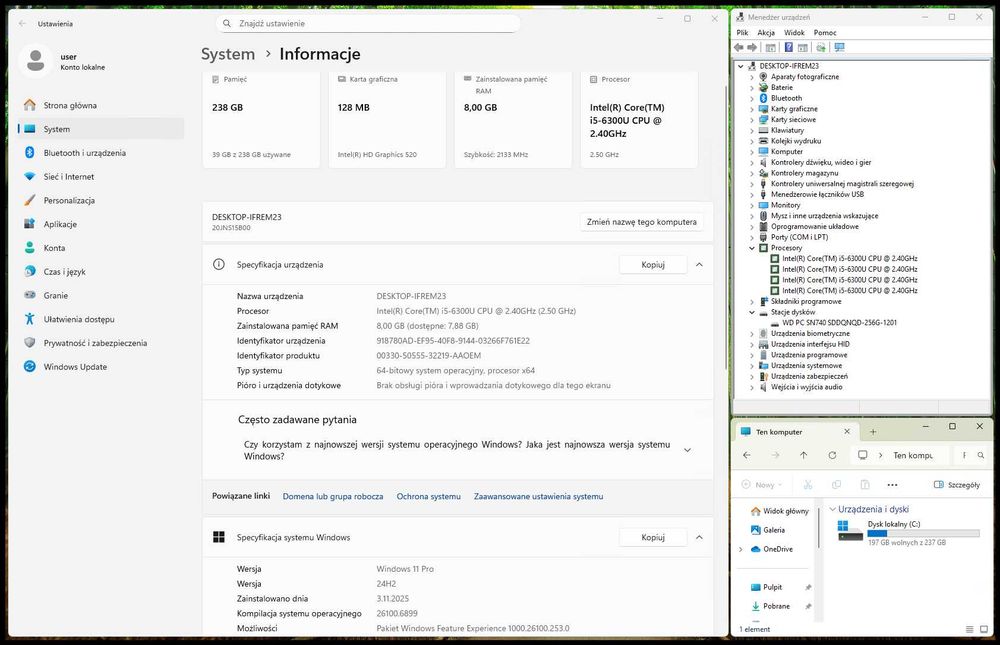This screenshot has width=1000, height=645.
Task: Open the Plik menu in Device Manager
Action: (x=742, y=33)
